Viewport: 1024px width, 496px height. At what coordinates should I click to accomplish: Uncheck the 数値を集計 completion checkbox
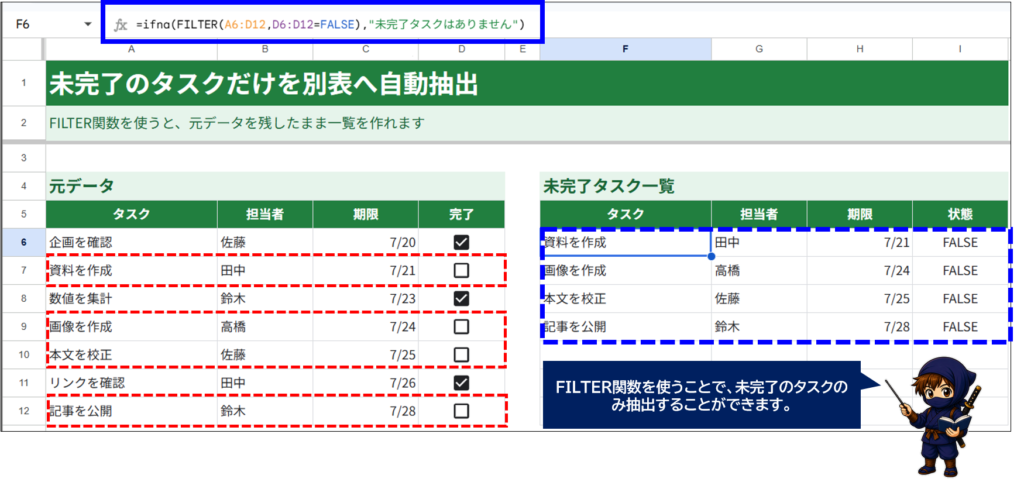pos(461,298)
